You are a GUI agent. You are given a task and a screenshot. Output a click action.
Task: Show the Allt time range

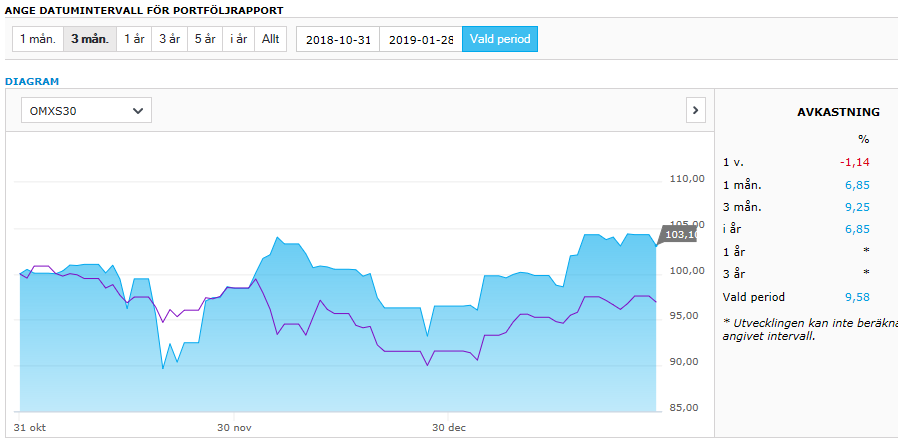[x=270, y=40]
